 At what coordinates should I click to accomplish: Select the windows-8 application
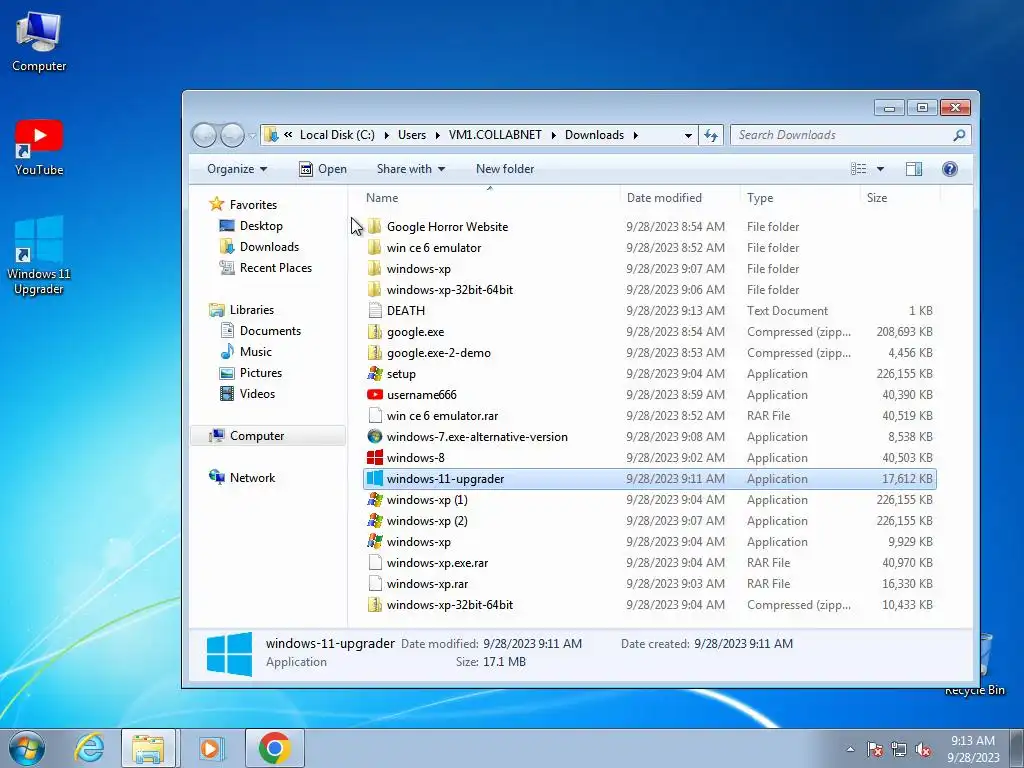(x=650, y=458)
